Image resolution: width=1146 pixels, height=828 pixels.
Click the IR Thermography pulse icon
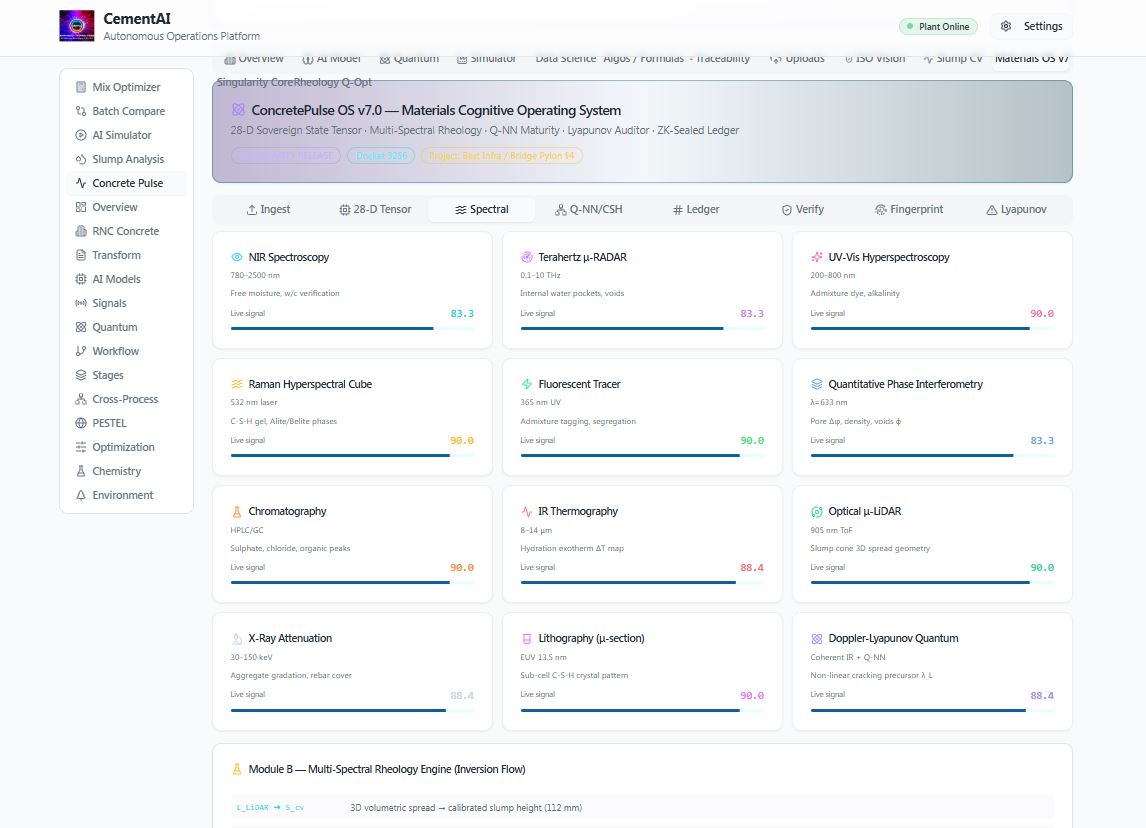[x=526, y=512]
